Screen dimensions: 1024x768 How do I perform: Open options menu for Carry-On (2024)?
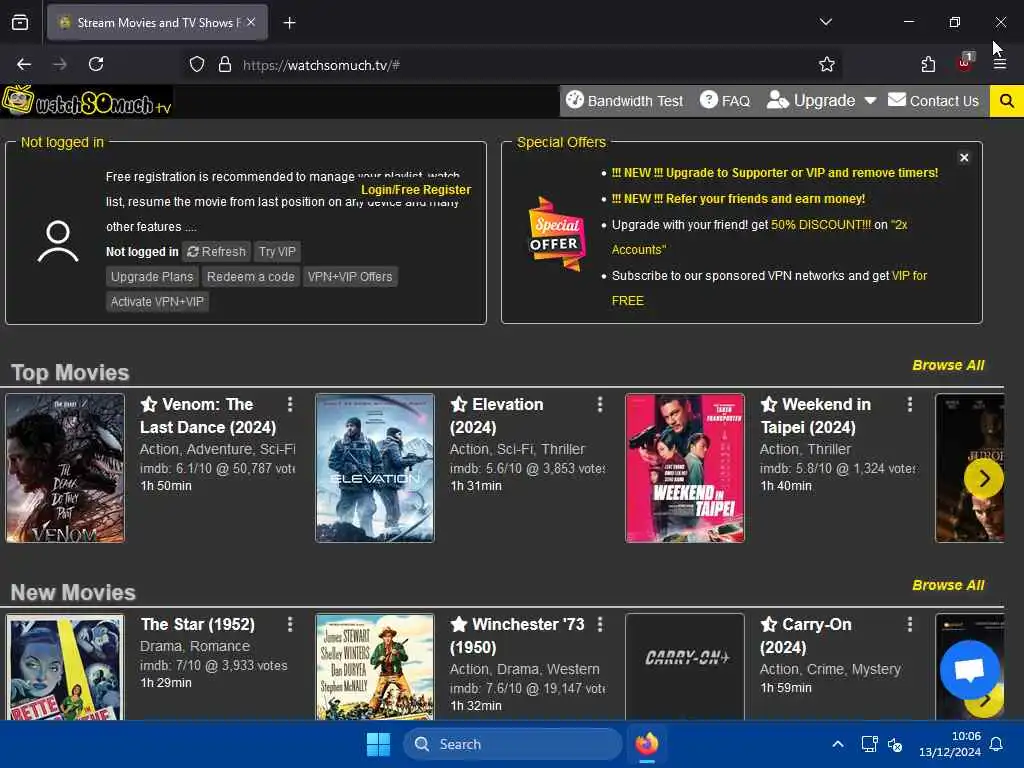(910, 625)
